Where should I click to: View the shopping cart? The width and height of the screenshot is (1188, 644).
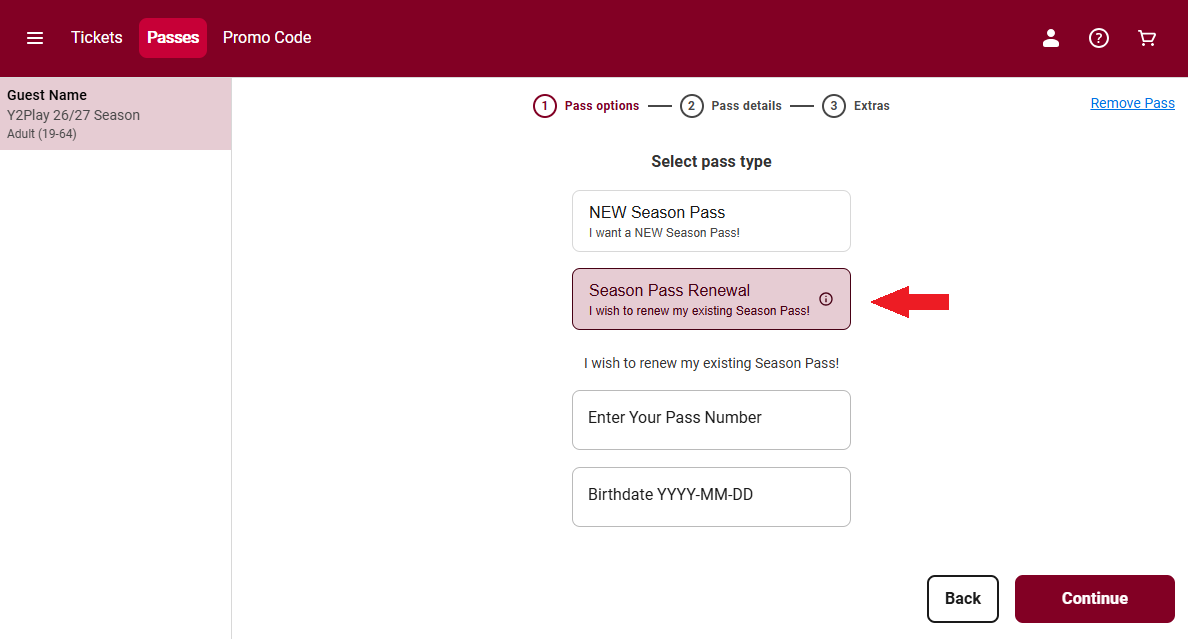click(1147, 38)
